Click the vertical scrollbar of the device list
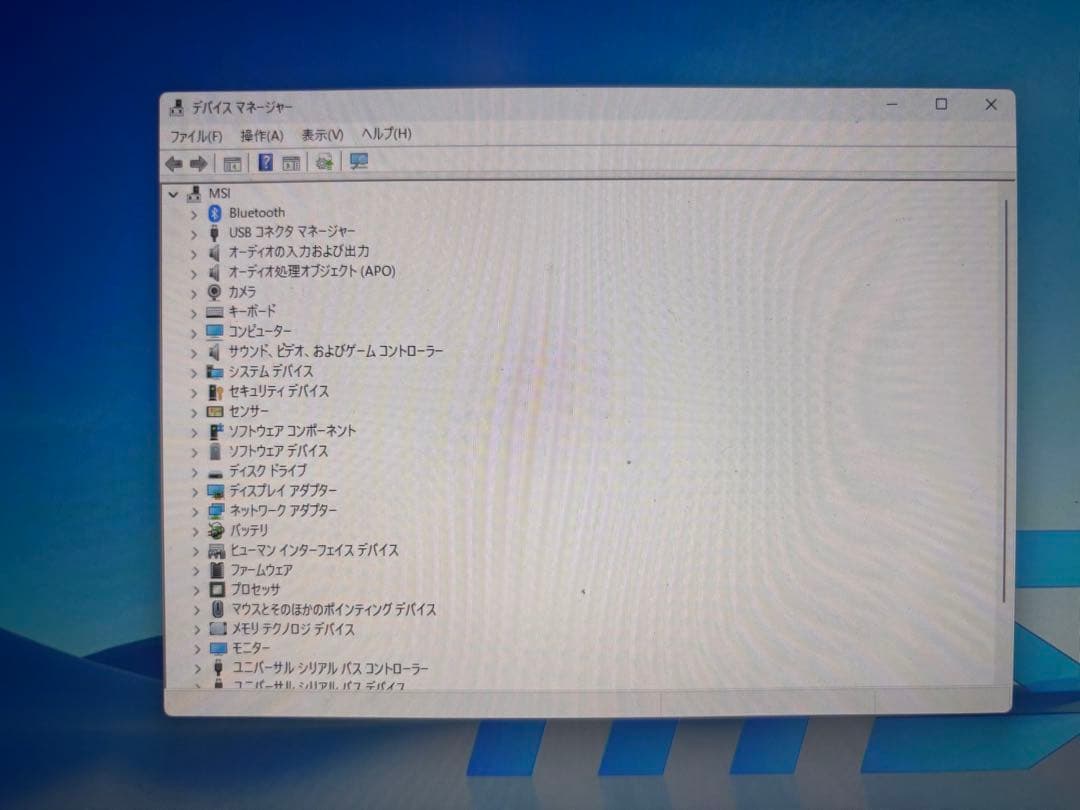Viewport: 1080px width, 810px height. (1004, 400)
